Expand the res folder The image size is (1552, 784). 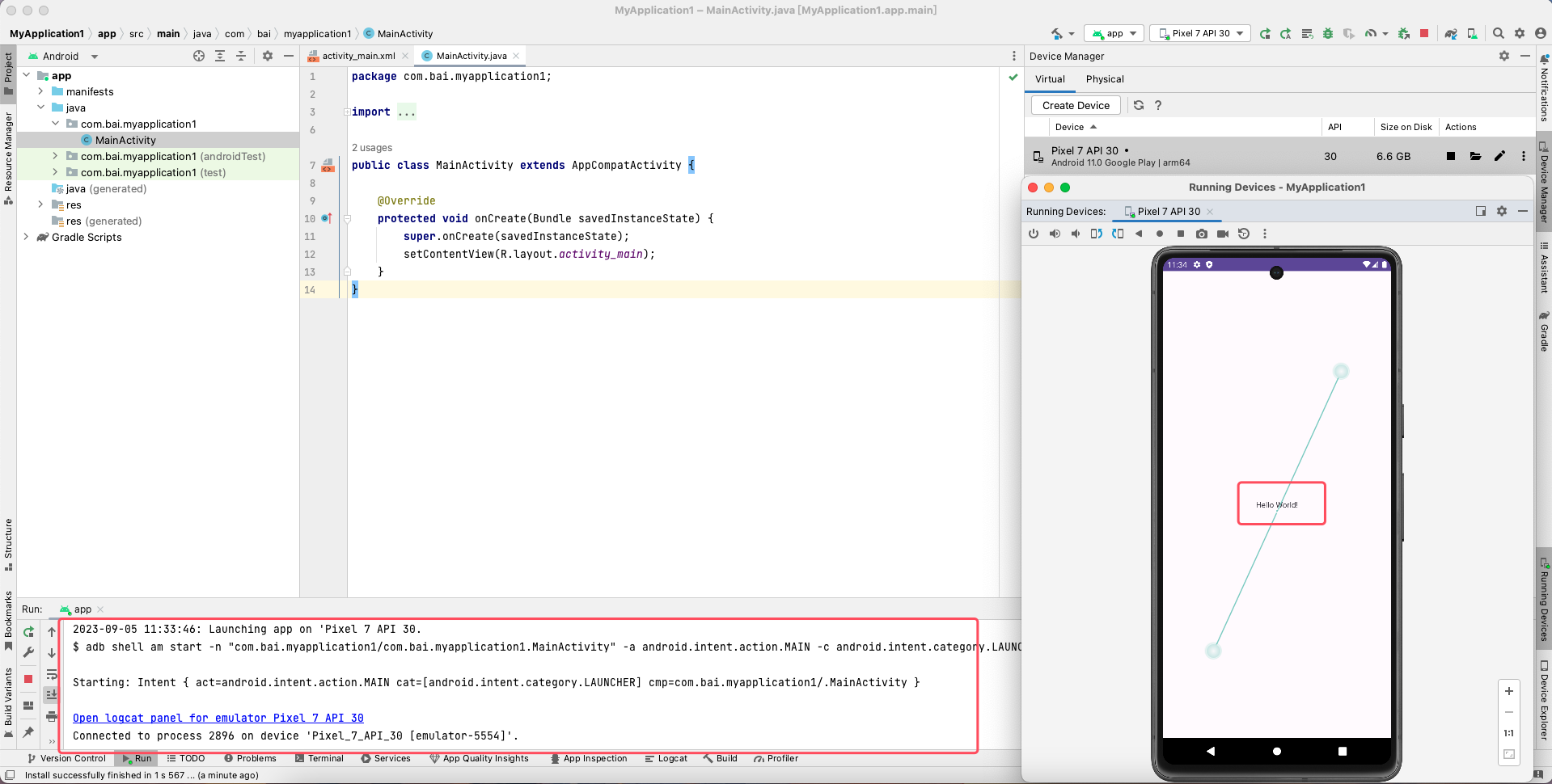coord(40,204)
